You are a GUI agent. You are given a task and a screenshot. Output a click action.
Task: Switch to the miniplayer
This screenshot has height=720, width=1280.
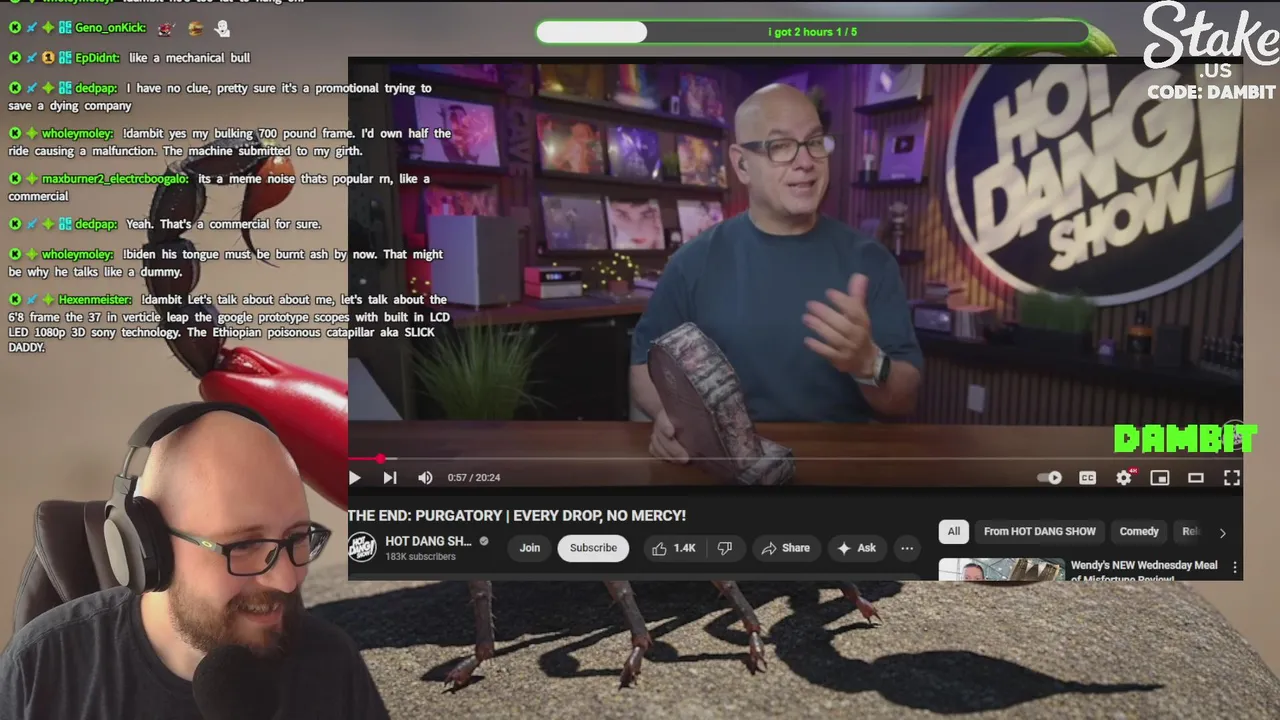1160,478
